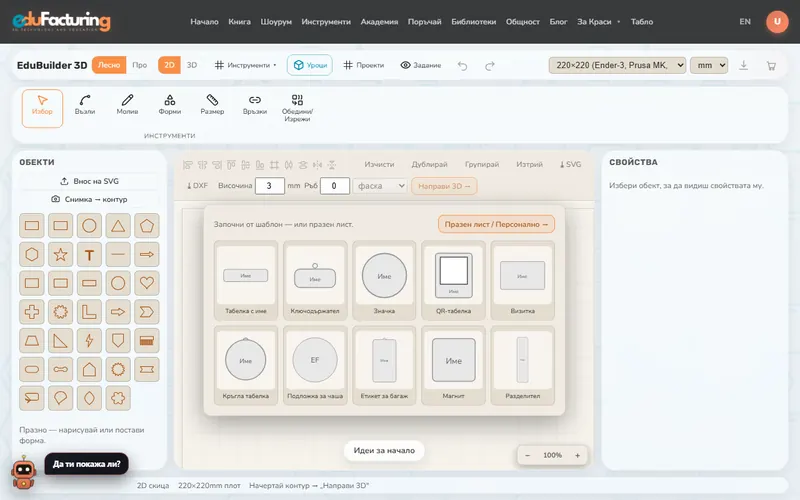Activate the Размер ruler tool
The height and width of the screenshot is (500, 800).
(212, 105)
